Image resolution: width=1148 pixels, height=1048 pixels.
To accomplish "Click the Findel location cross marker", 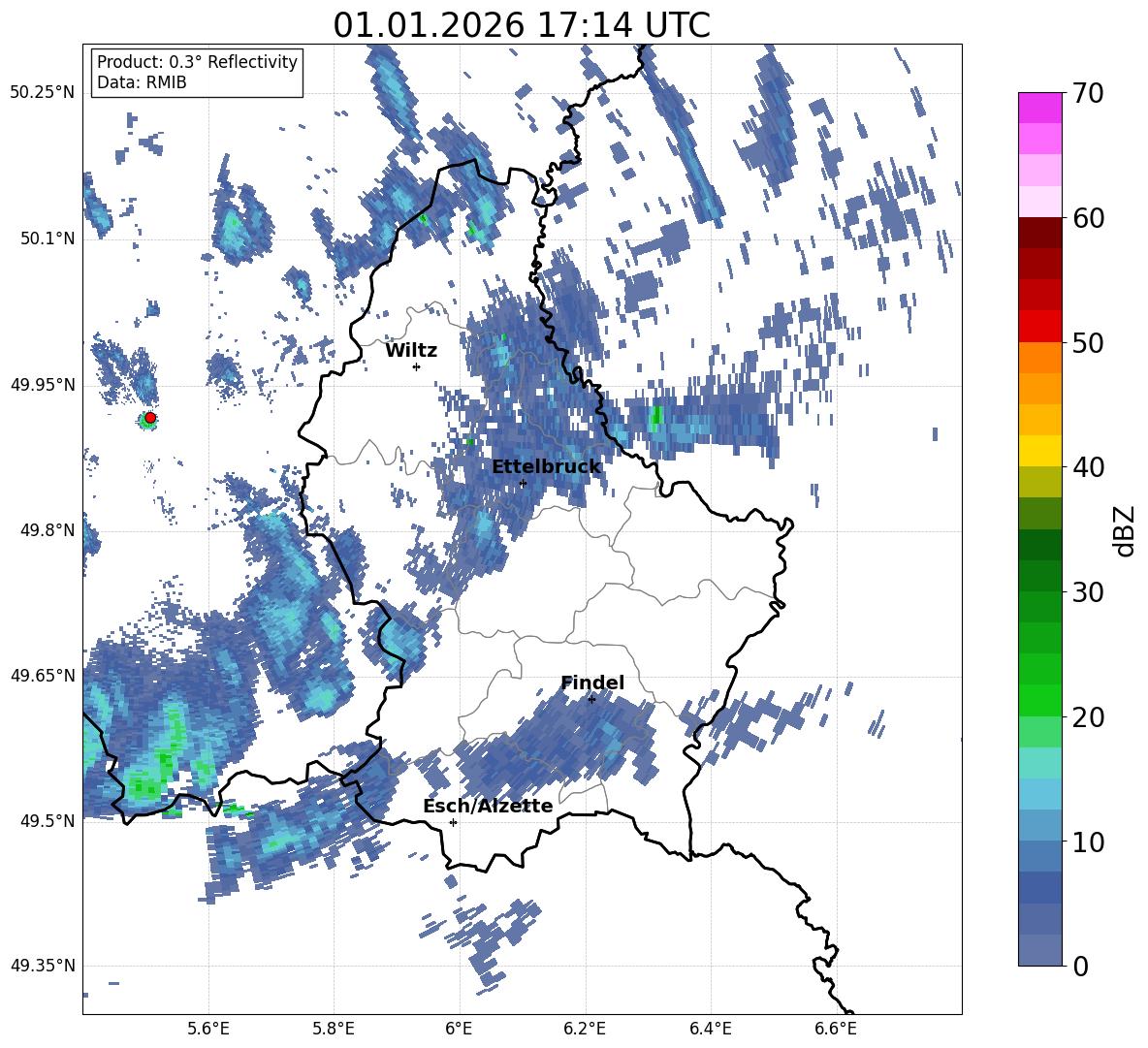I will 591,700.
